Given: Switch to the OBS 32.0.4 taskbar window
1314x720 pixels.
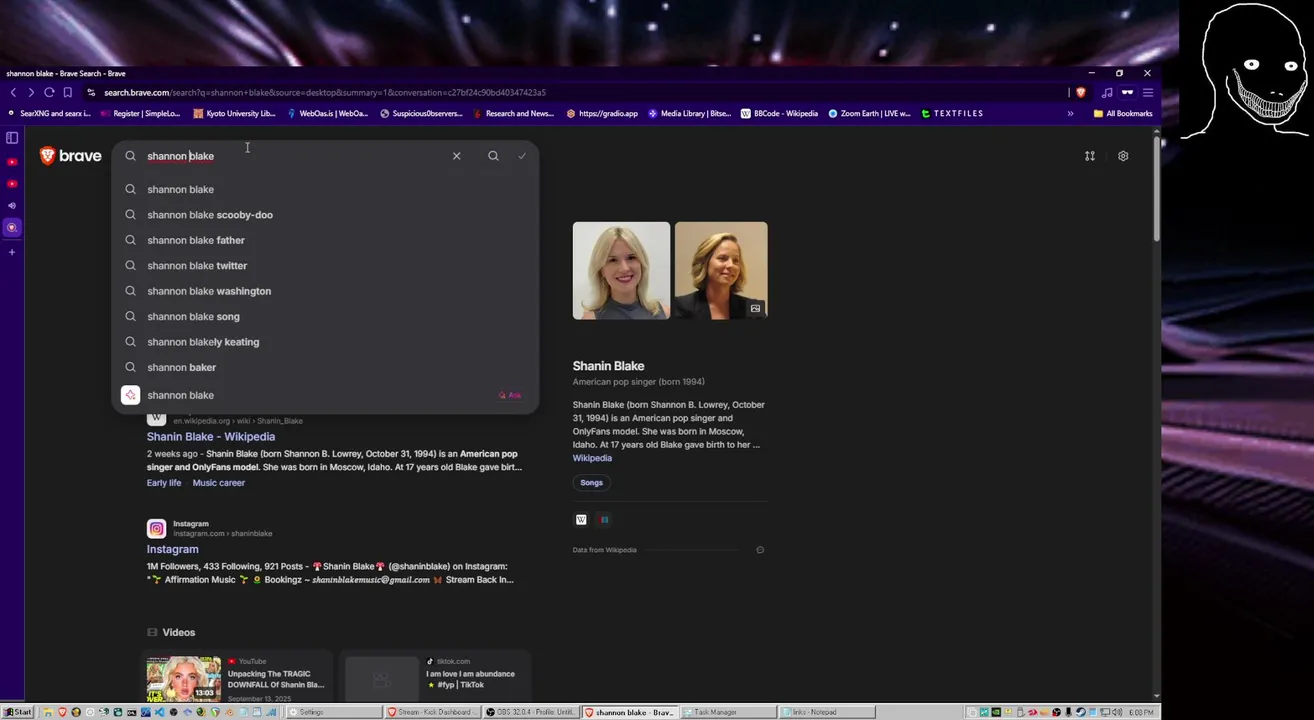Looking at the screenshot, I should click(531, 712).
